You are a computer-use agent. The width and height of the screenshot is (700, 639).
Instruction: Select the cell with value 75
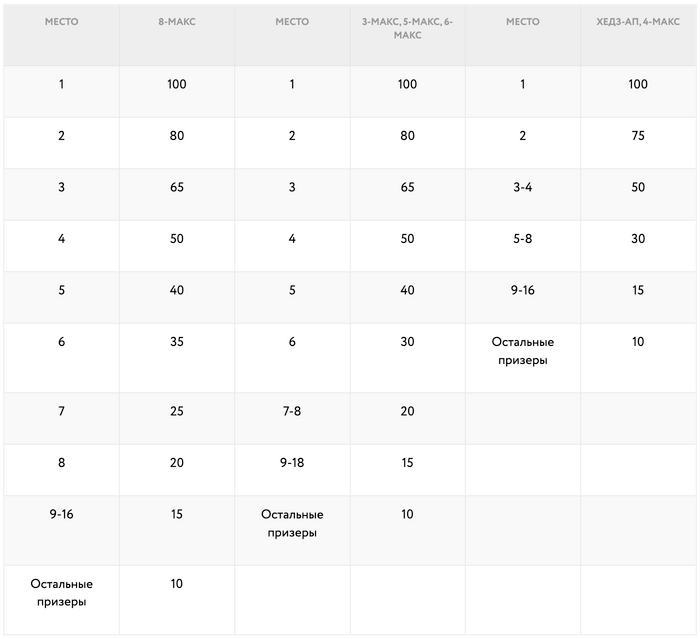638,136
